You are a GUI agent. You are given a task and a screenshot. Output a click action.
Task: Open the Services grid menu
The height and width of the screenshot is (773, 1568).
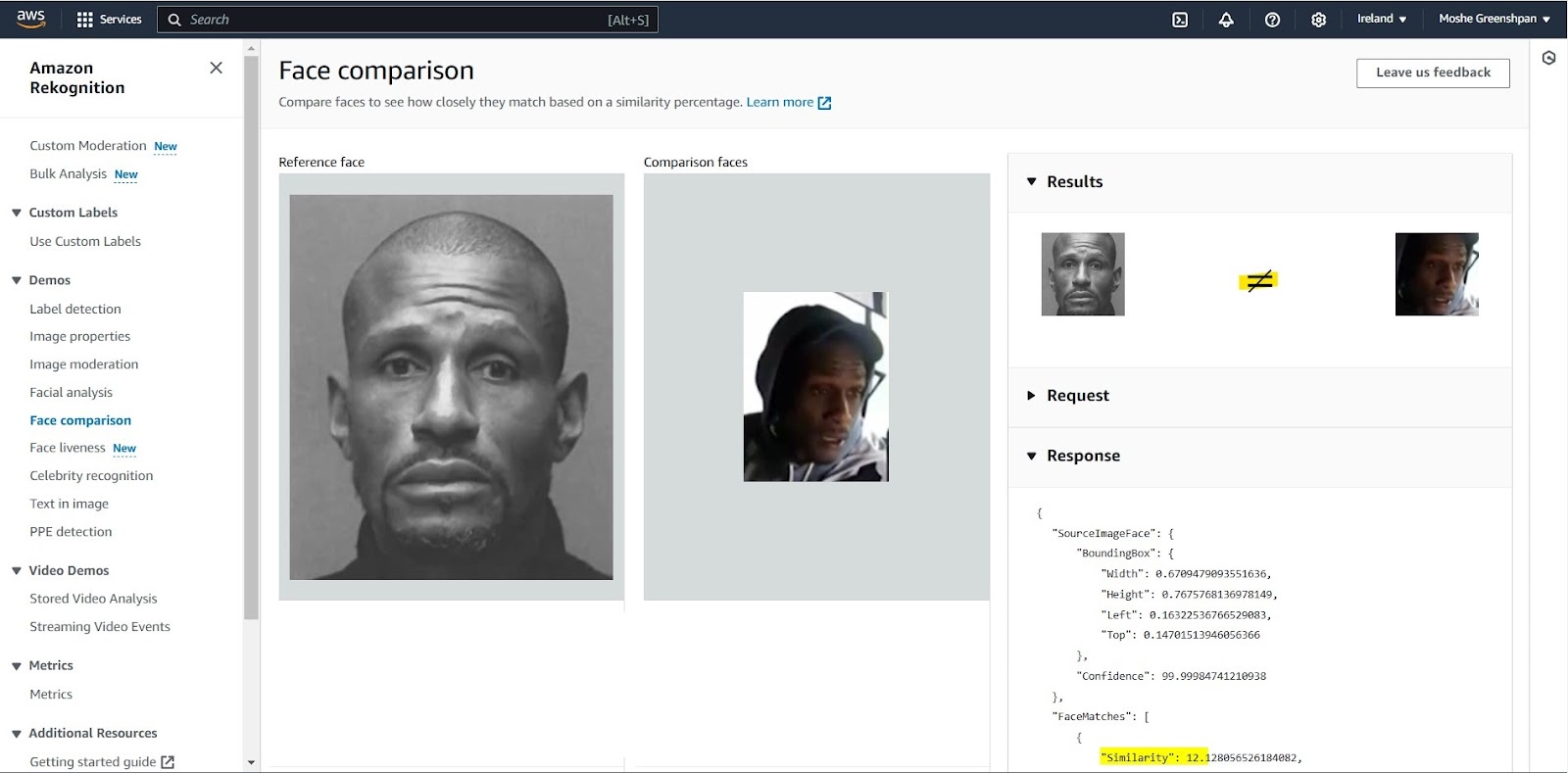coord(109,20)
